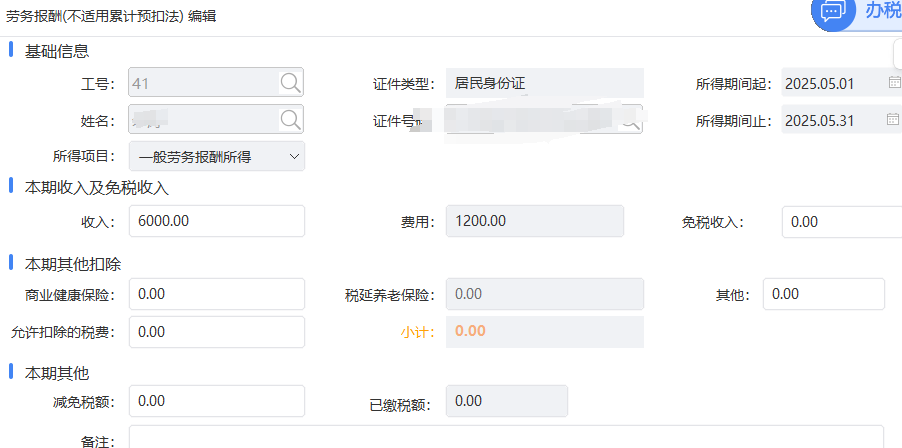Click the 税延养老保险 field
This screenshot has width=902, height=448.
coord(544,294)
